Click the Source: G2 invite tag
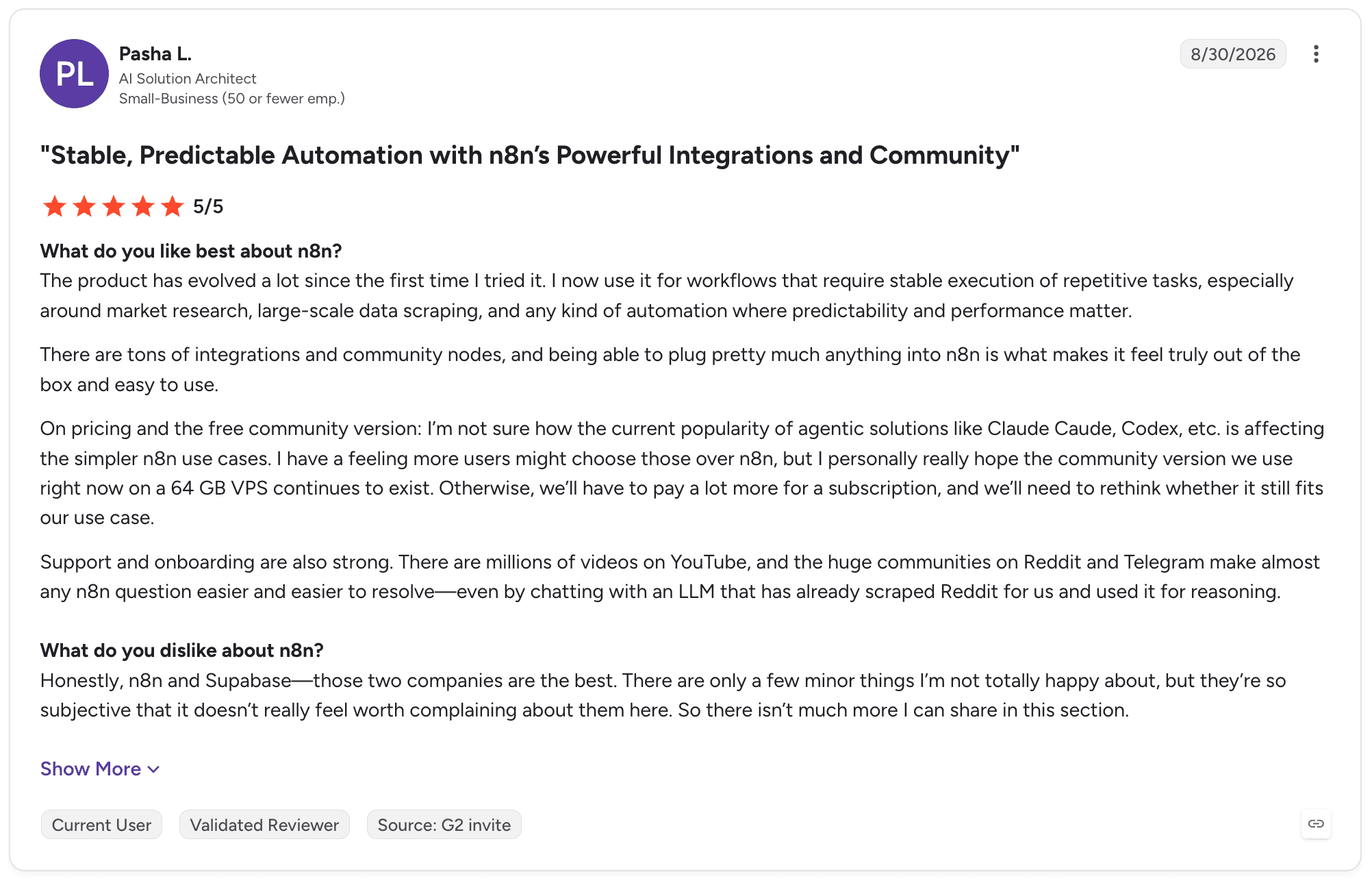Image resolution: width=1372 pixels, height=885 pixels. pyautogui.click(x=444, y=825)
